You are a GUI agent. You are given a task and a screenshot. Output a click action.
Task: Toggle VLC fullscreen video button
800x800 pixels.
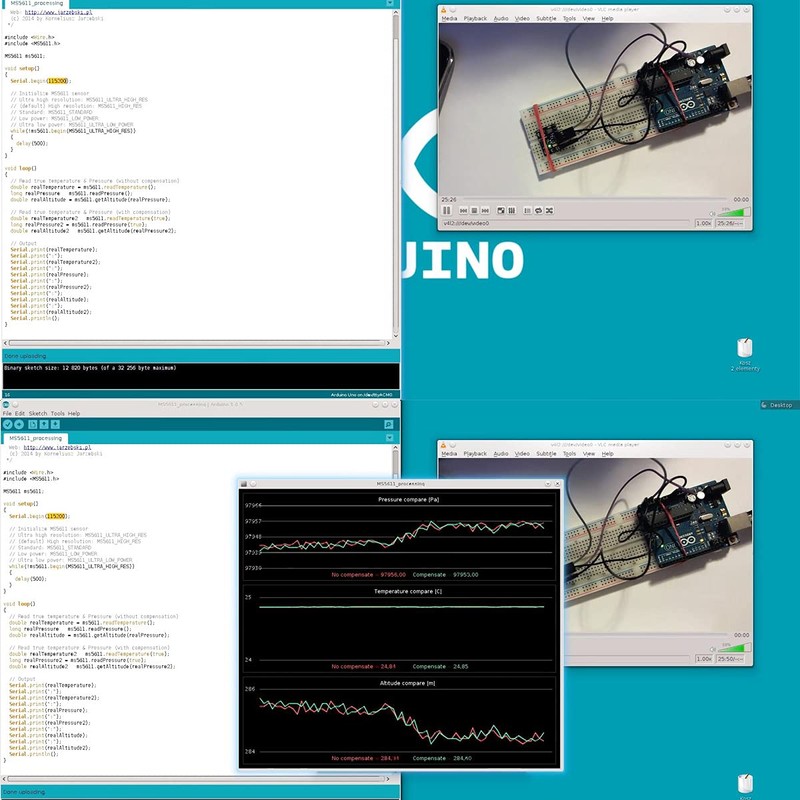click(501, 210)
